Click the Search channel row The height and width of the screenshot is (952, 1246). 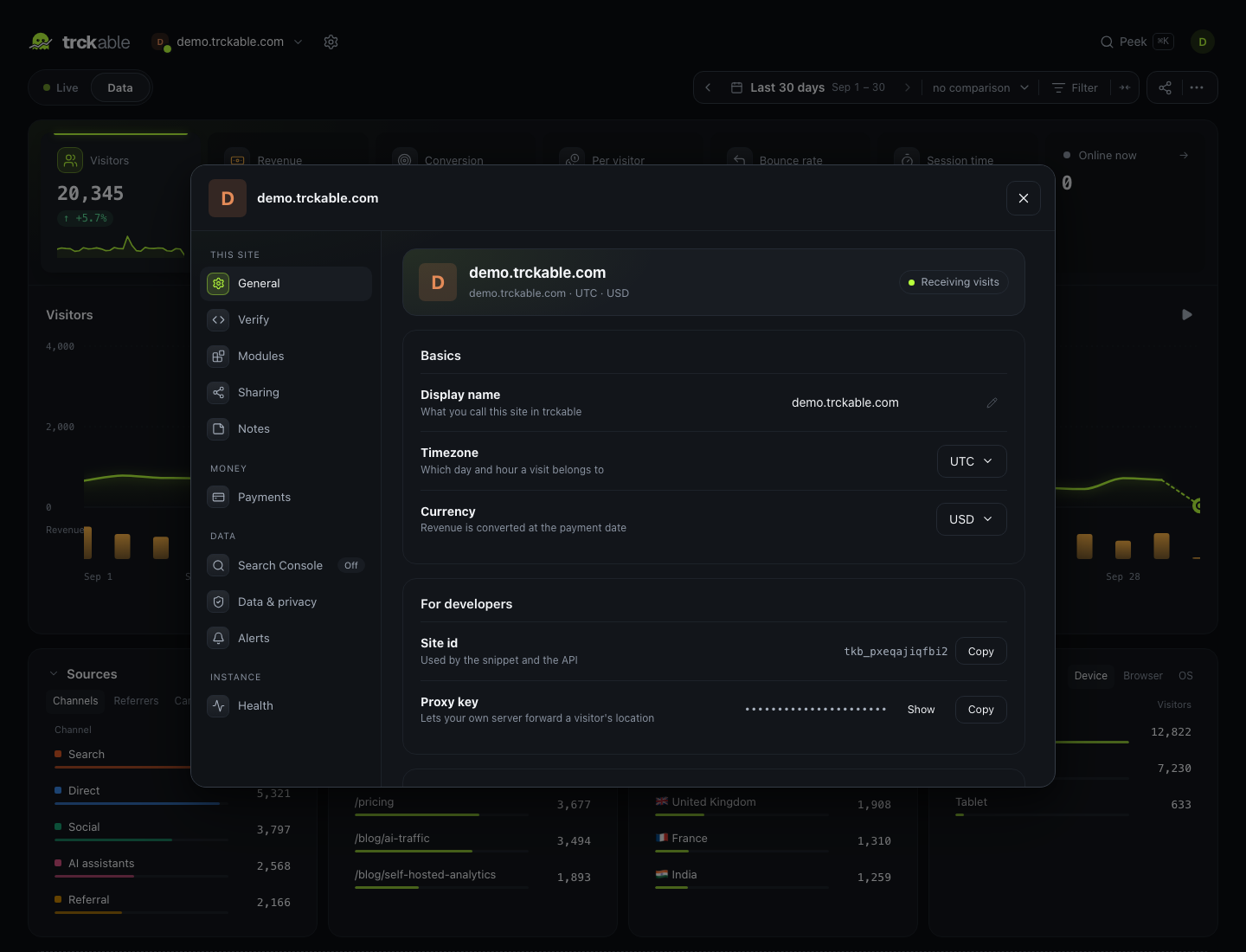click(122, 756)
